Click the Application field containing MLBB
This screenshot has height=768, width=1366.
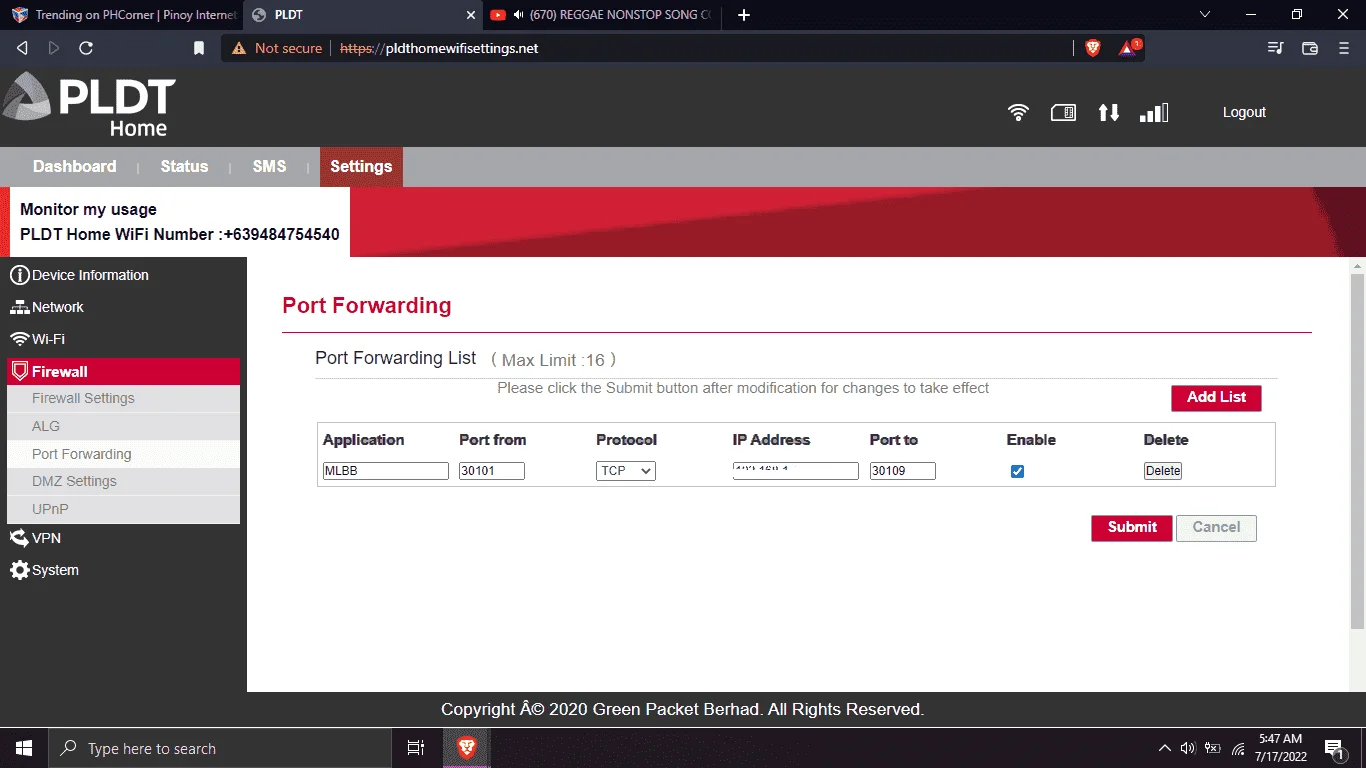(385, 471)
